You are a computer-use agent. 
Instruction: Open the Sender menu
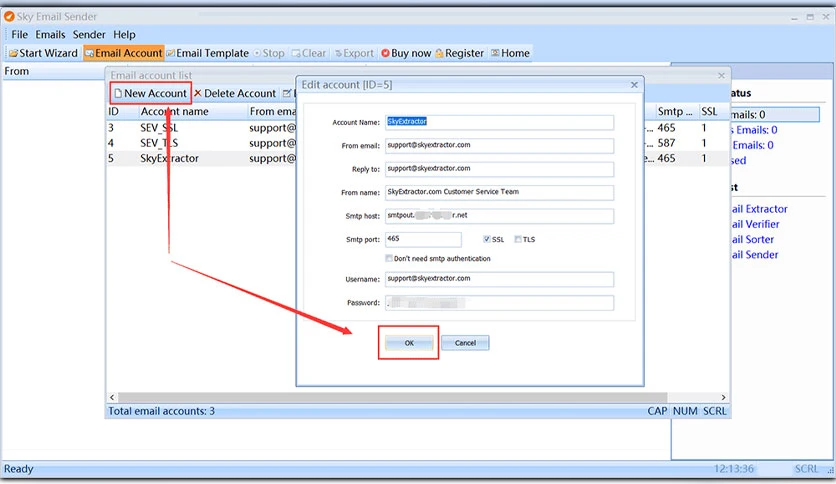(x=89, y=35)
